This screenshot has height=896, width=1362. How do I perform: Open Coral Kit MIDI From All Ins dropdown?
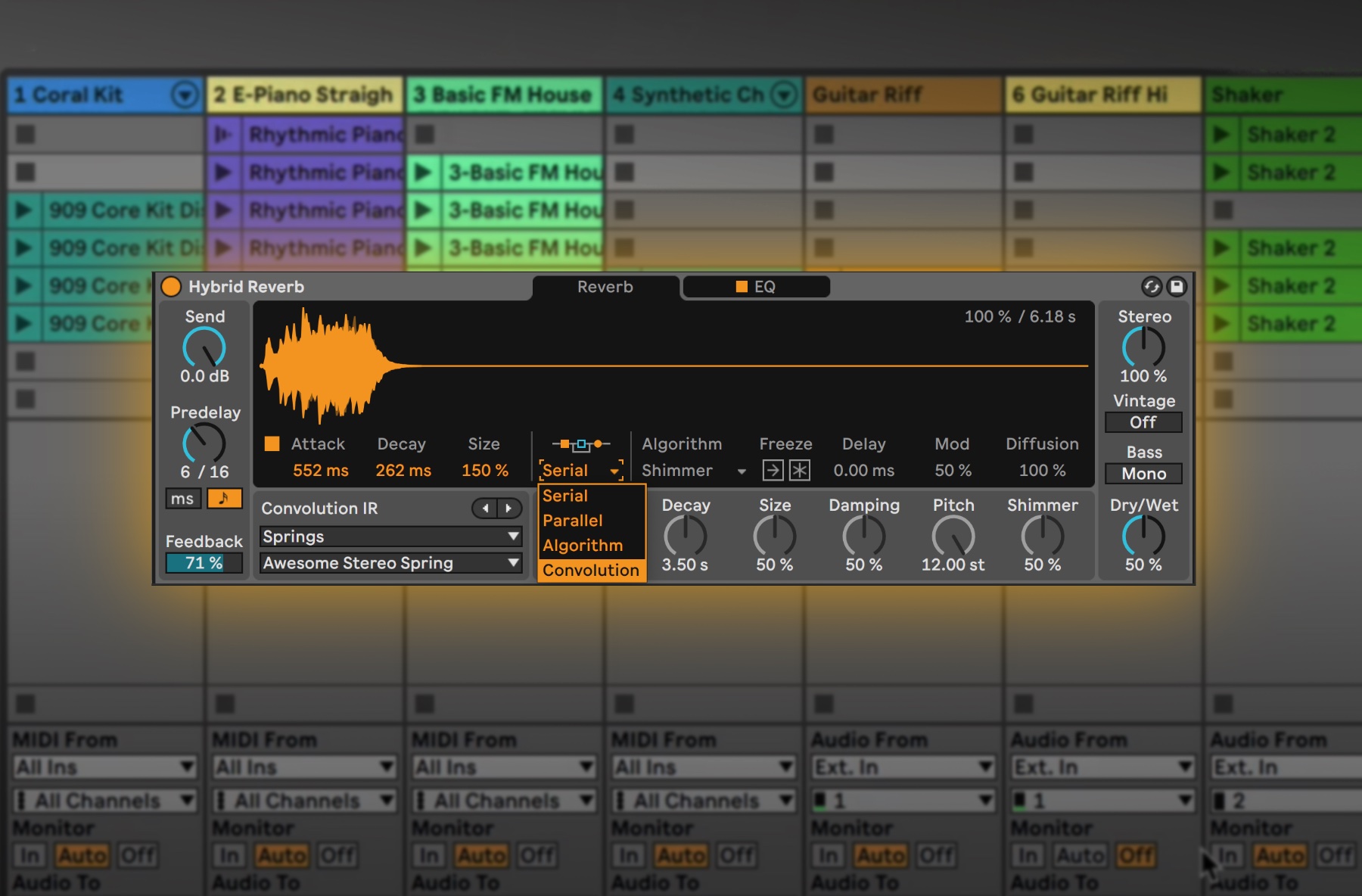click(105, 767)
